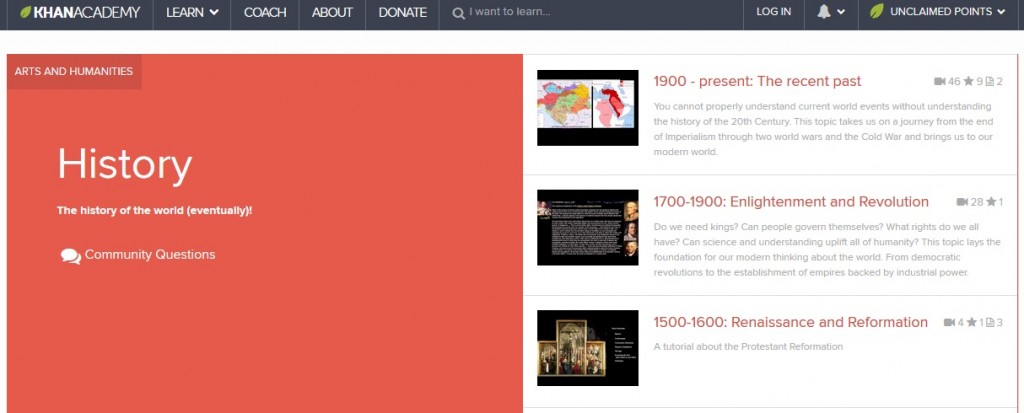Click the document icon for 1500-1600 topic

(990, 322)
